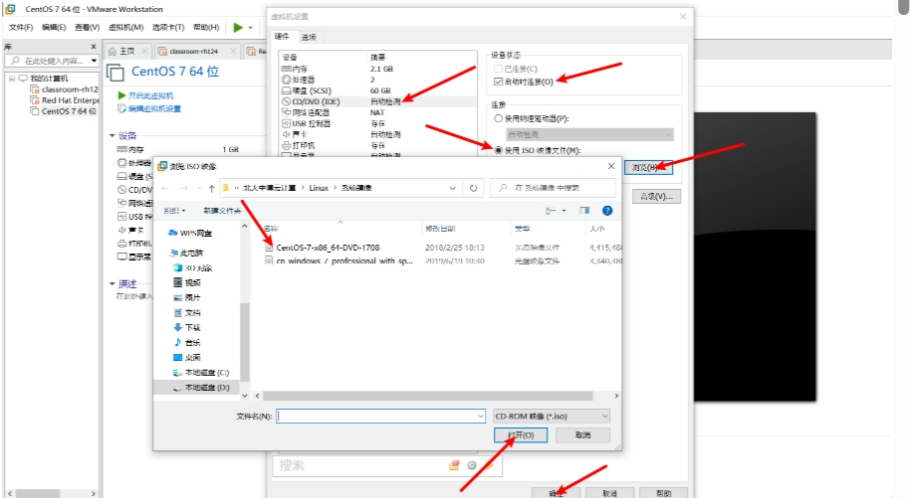This screenshot has width=910, height=498.
Task: Select the 声卡 sound card icon
Action: pos(286,134)
